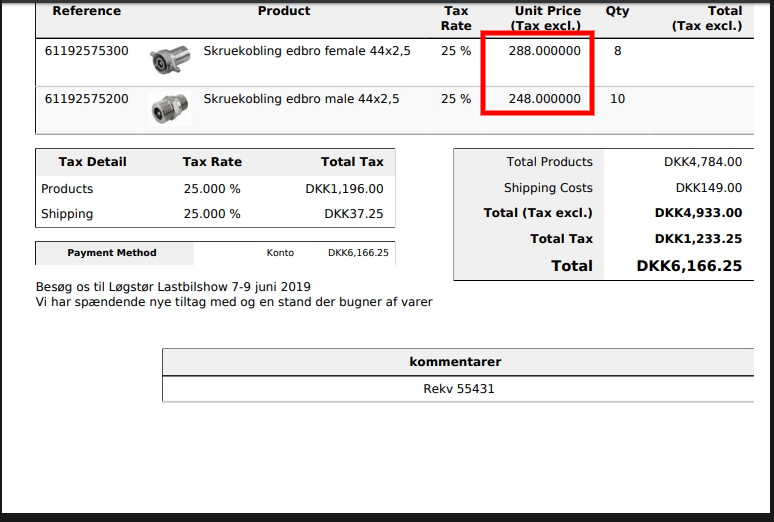Screen dimensions: 774x522
Task: Click the Product column header
Action: [x=284, y=11]
